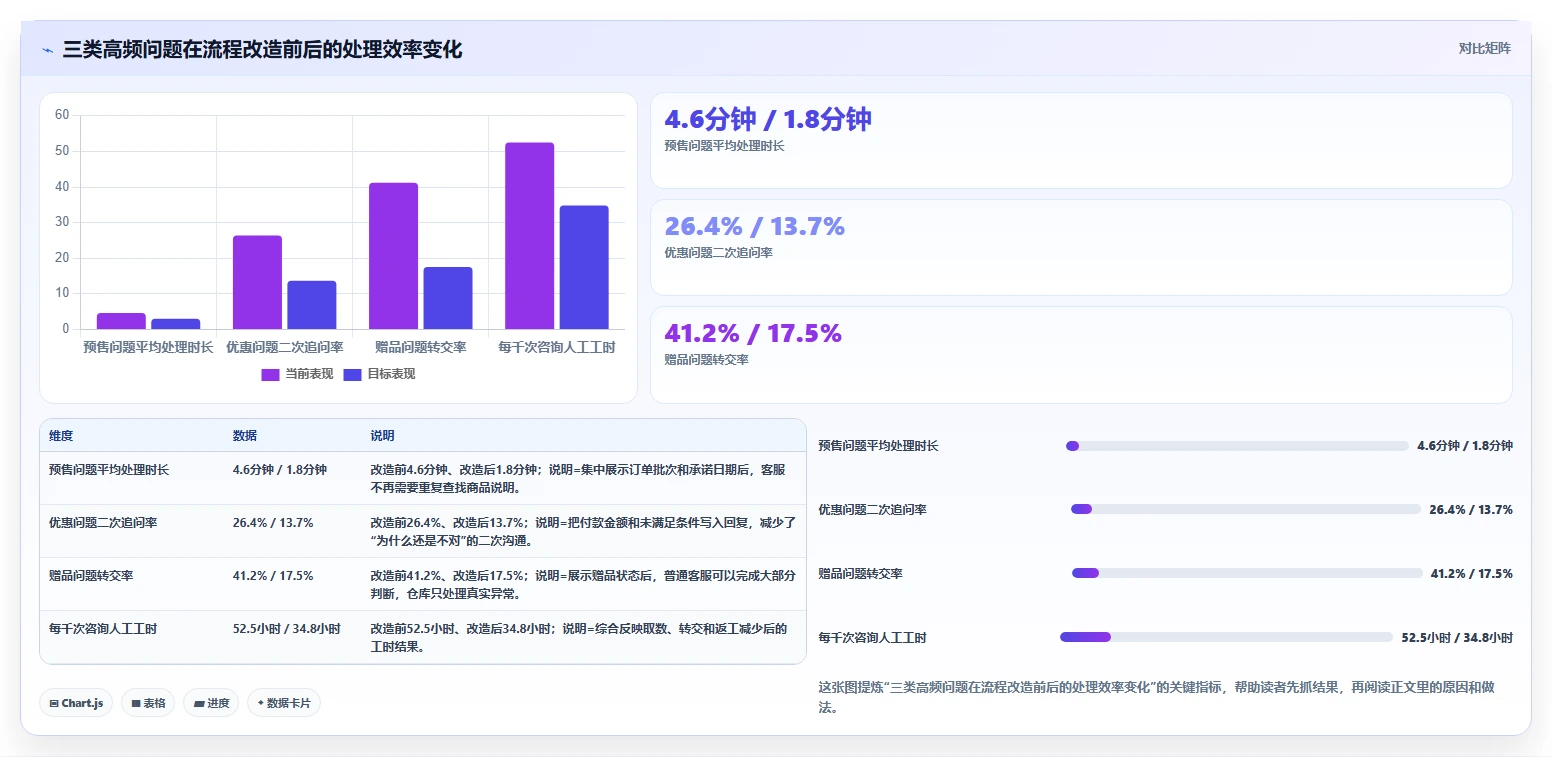Click the 每千次咨询人工工时 progress bar
The width and height of the screenshot is (1552, 757).
click(x=1226, y=637)
